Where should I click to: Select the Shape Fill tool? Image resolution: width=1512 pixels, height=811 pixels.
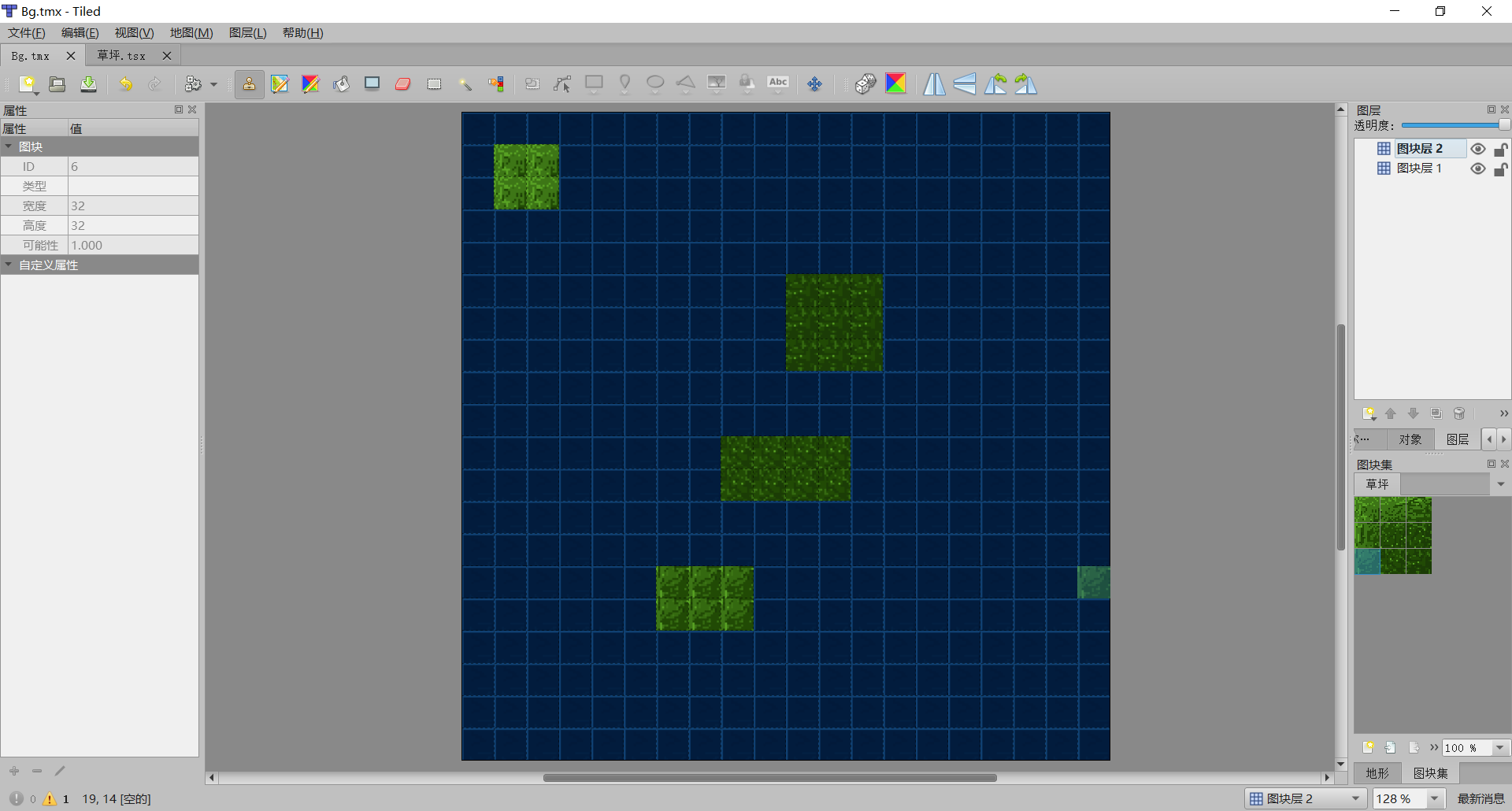(x=372, y=84)
